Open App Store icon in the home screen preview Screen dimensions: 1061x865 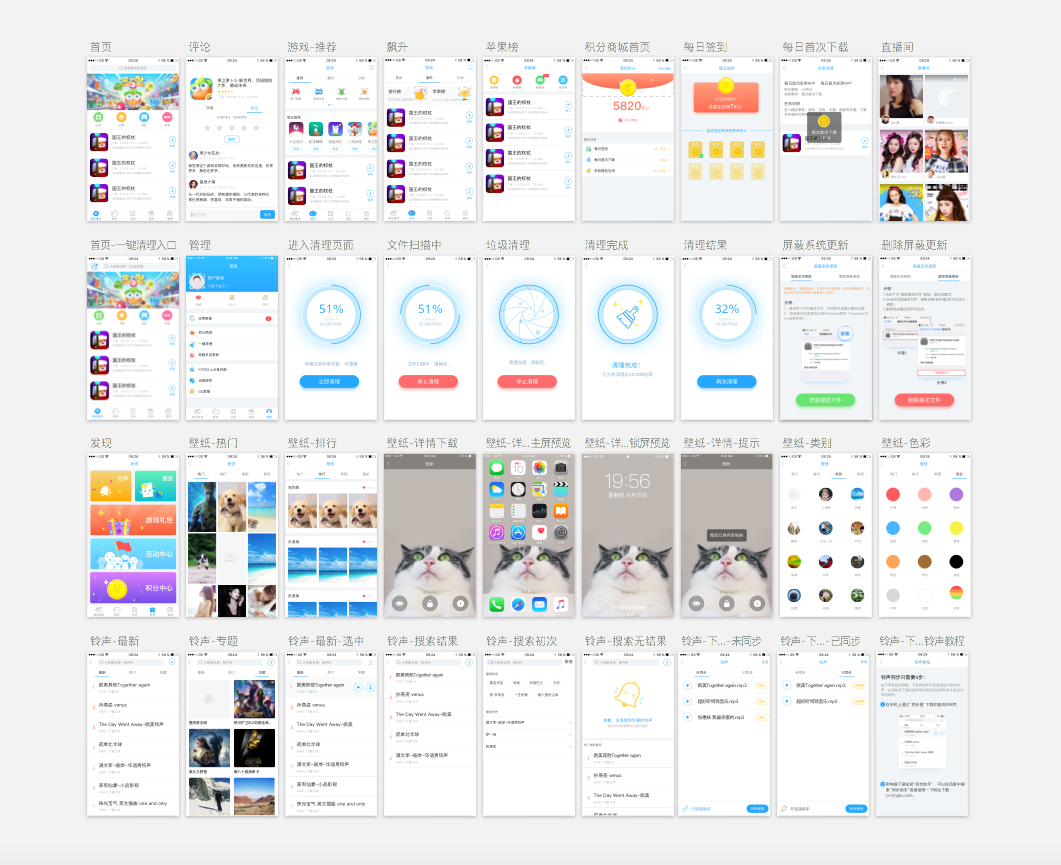tap(518, 533)
